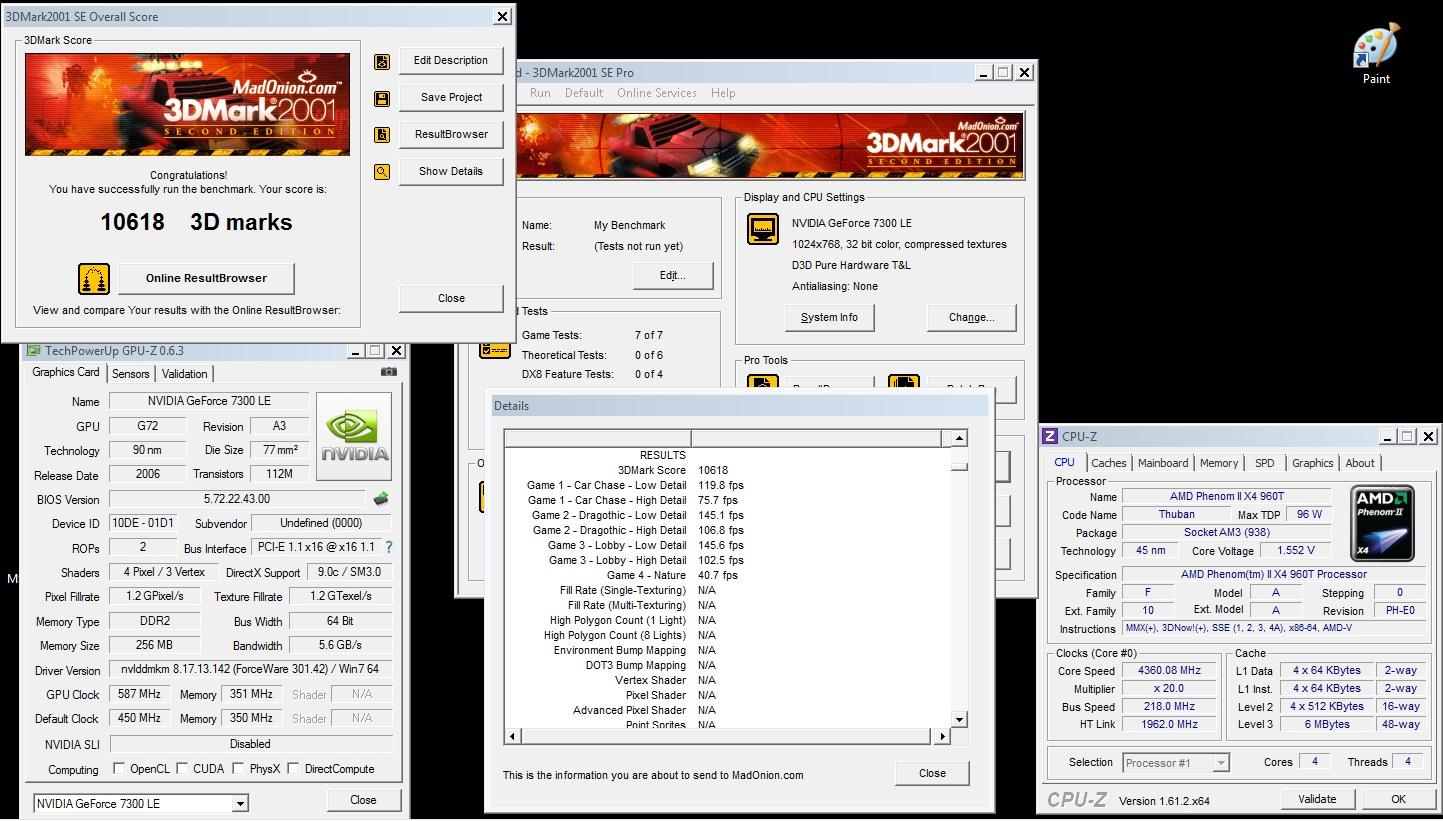Click the System Info button
1443x821 pixels.
[x=829, y=317]
